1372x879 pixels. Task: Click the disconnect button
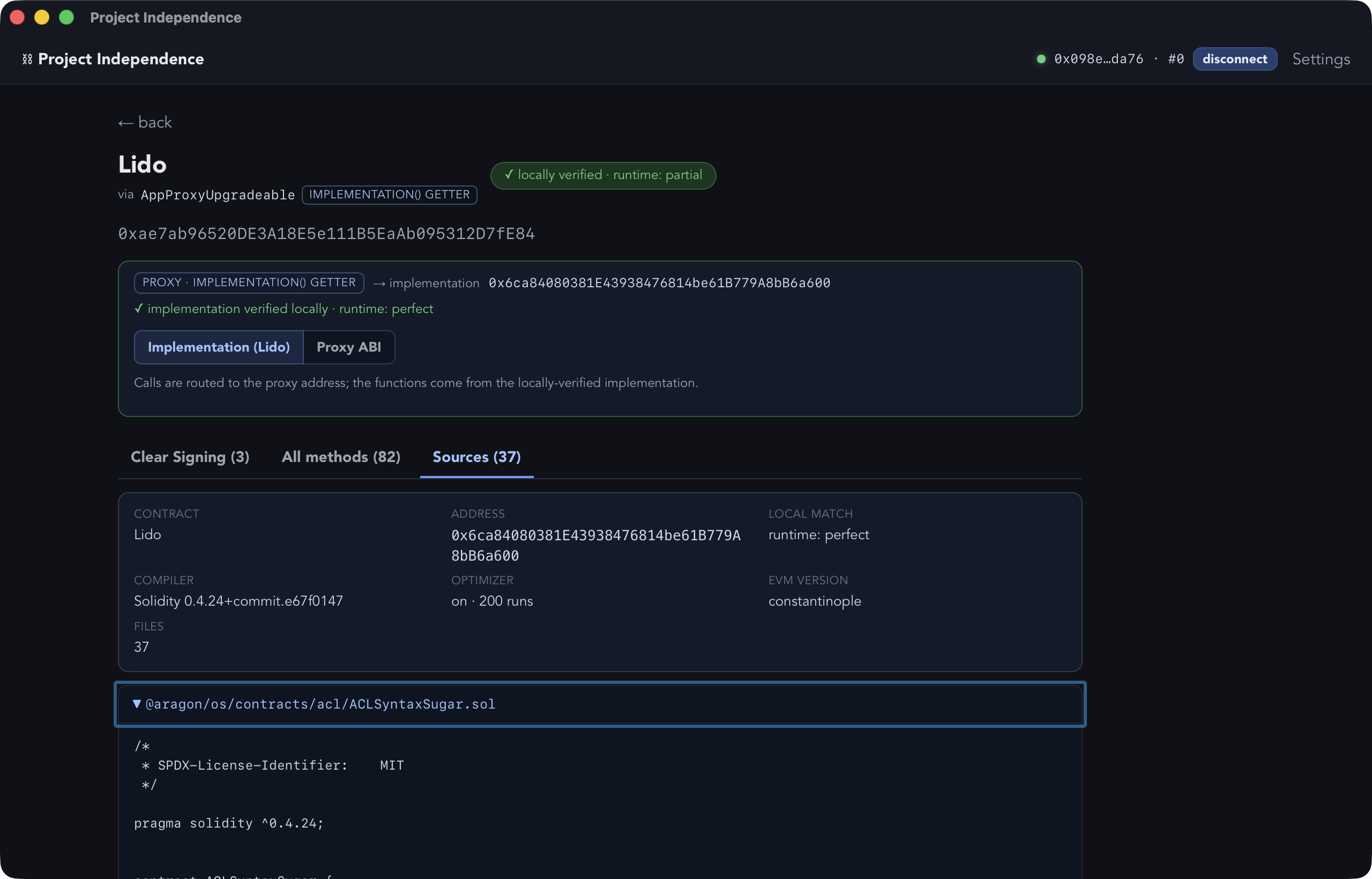click(x=1234, y=59)
